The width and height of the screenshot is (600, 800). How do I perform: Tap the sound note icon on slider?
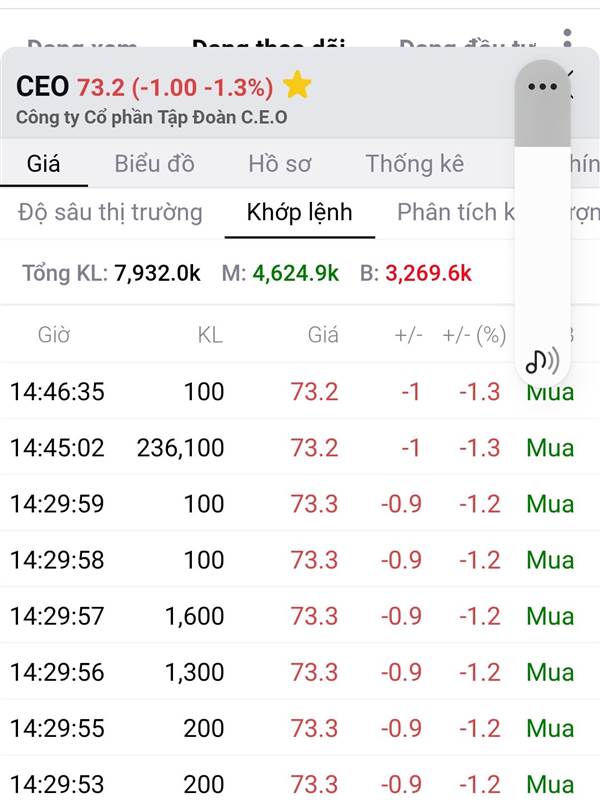542,360
